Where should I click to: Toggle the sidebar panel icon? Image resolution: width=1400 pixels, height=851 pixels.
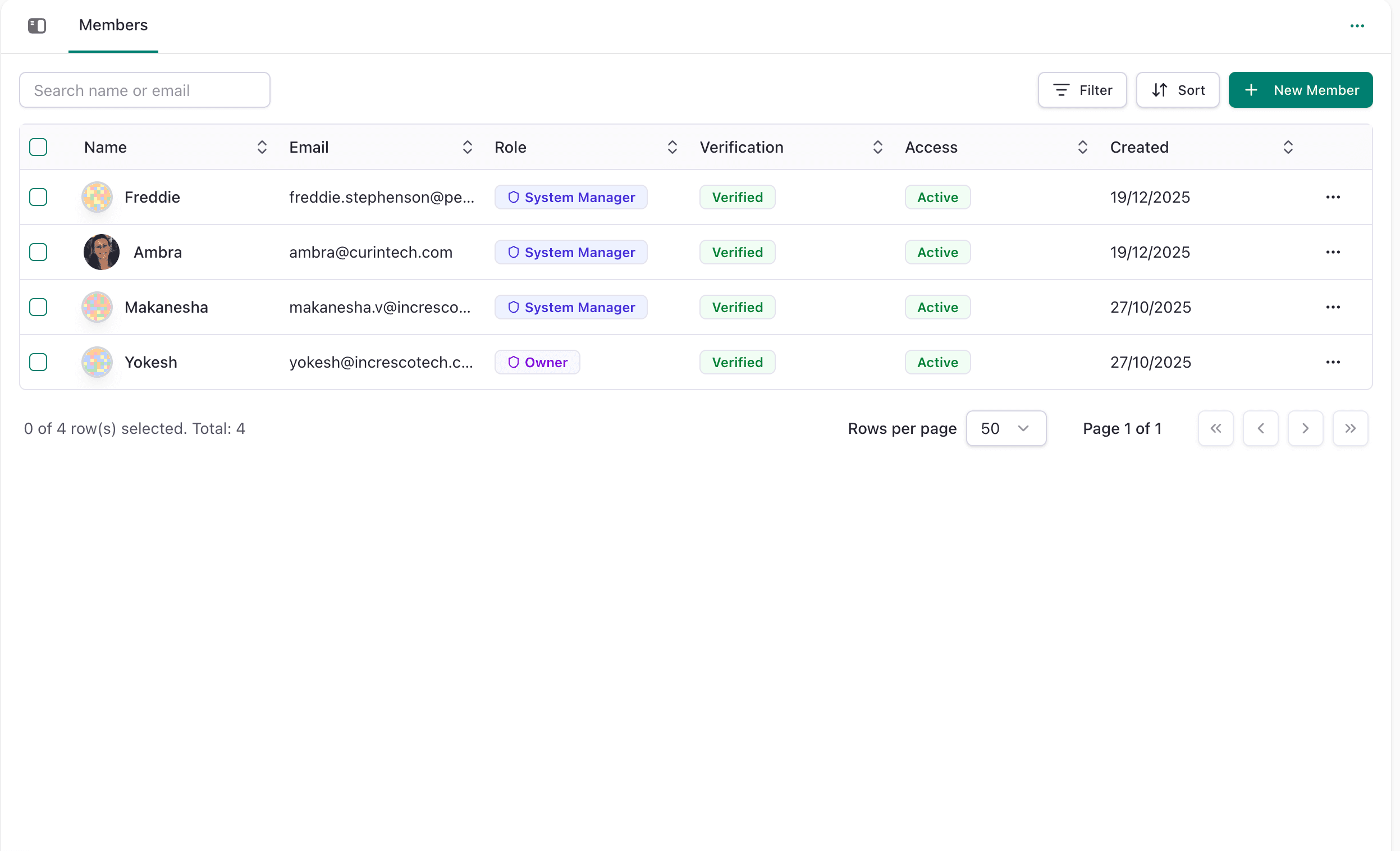point(37,26)
